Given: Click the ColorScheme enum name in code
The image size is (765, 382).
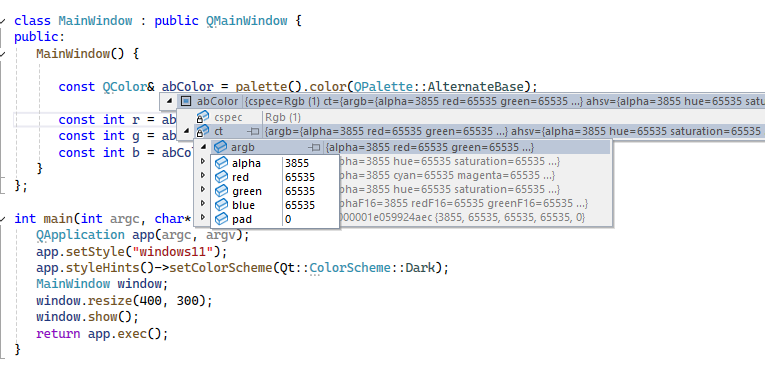Looking at the screenshot, I should (350, 268).
